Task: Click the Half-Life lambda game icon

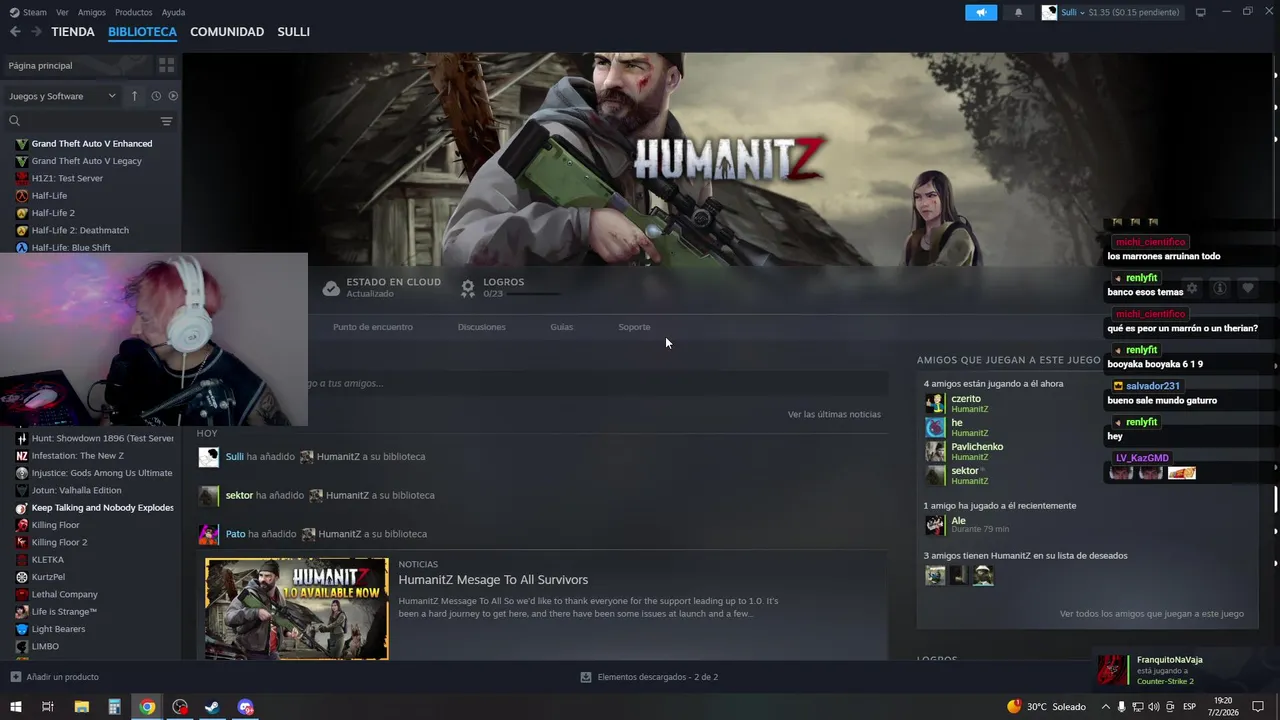Action: click(x=22, y=196)
